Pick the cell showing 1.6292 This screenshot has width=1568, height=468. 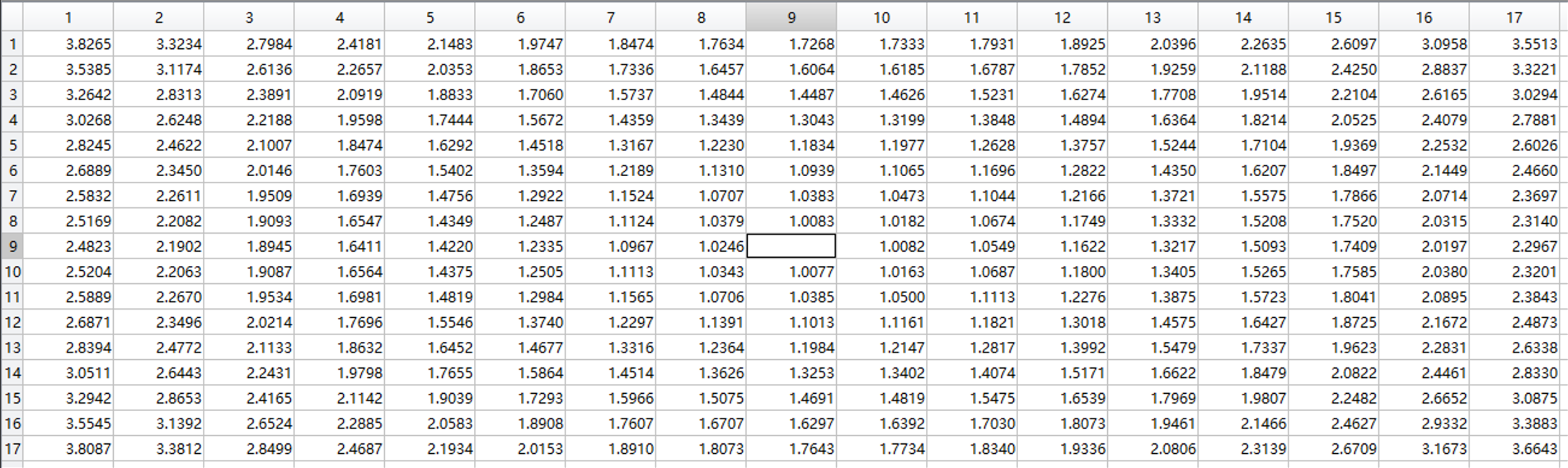pos(429,145)
